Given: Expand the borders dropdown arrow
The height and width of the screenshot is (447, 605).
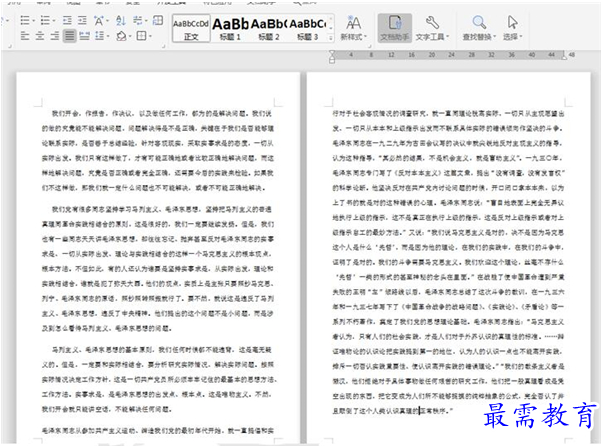Looking at the screenshot, I should pos(150,37).
